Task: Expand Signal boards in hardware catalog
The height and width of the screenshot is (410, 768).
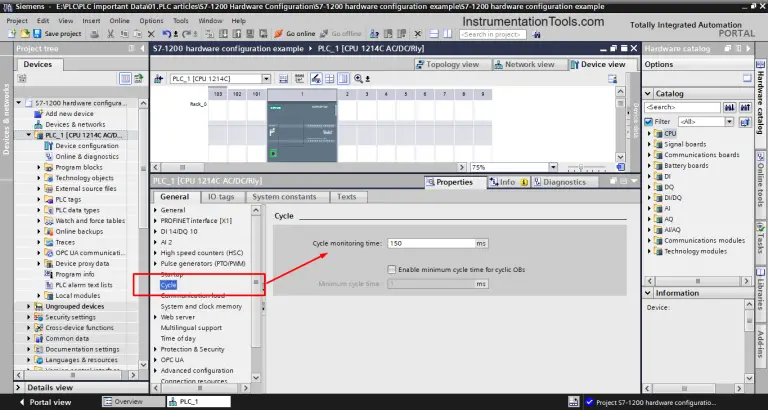Action: (x=649, y=144)
